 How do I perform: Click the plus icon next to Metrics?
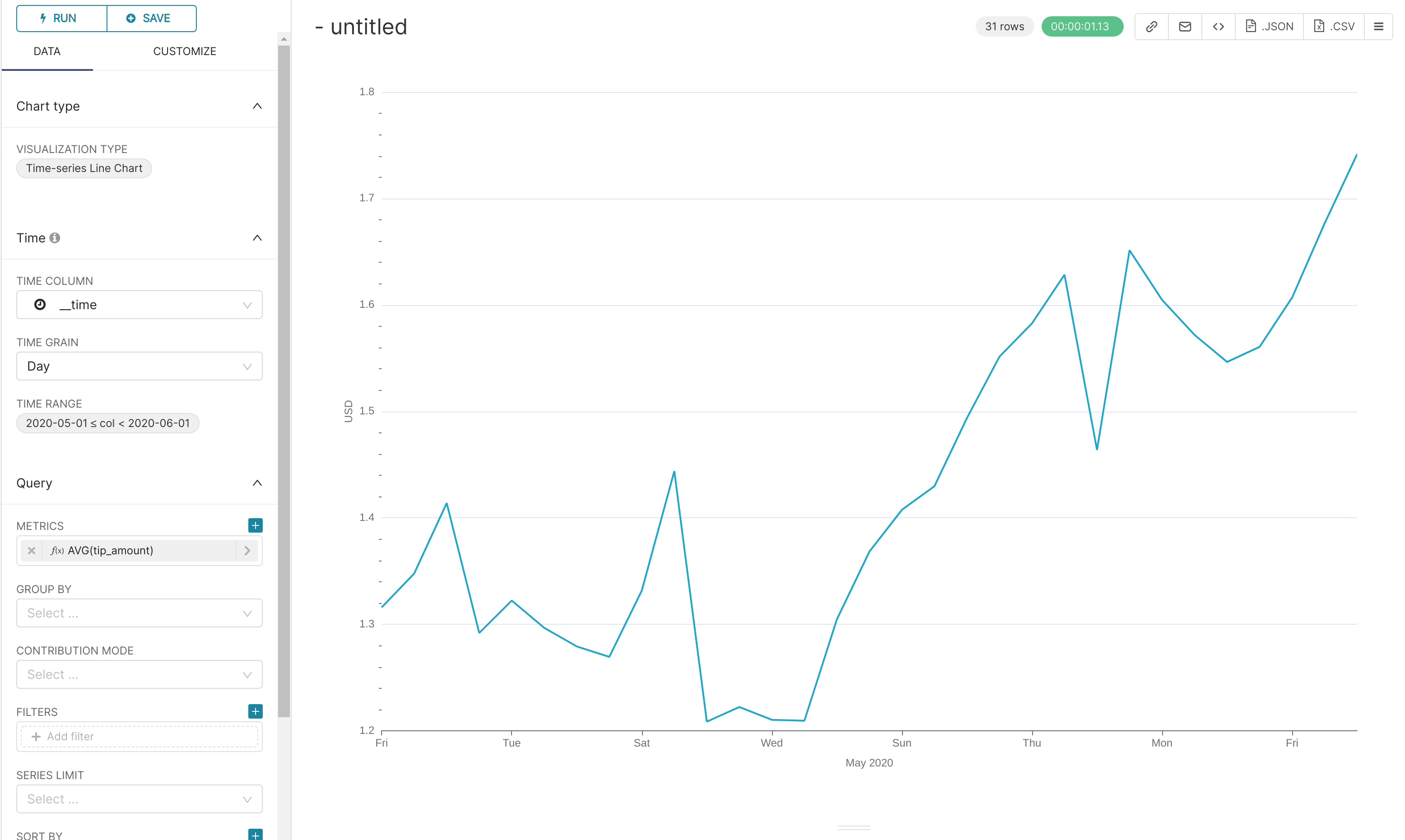[255, 525]
